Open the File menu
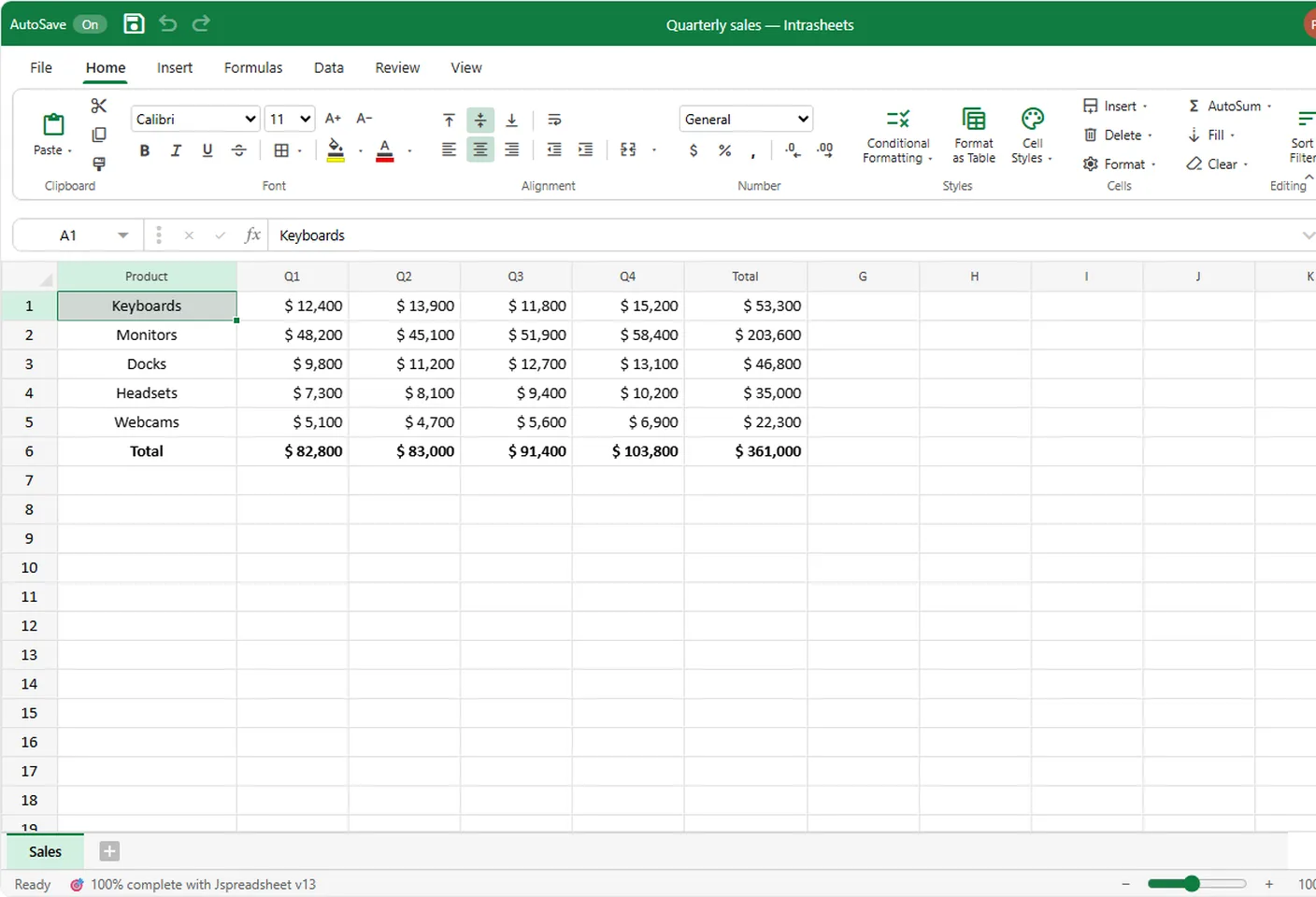1316x897 pixels. 41,67
